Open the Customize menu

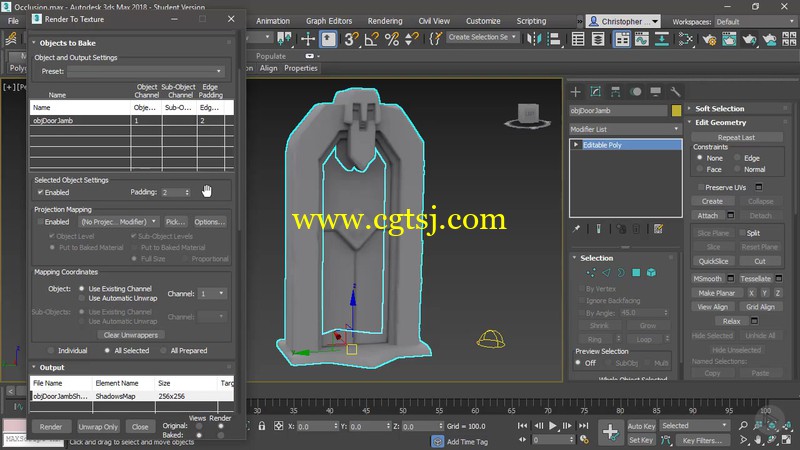[483, 21]
